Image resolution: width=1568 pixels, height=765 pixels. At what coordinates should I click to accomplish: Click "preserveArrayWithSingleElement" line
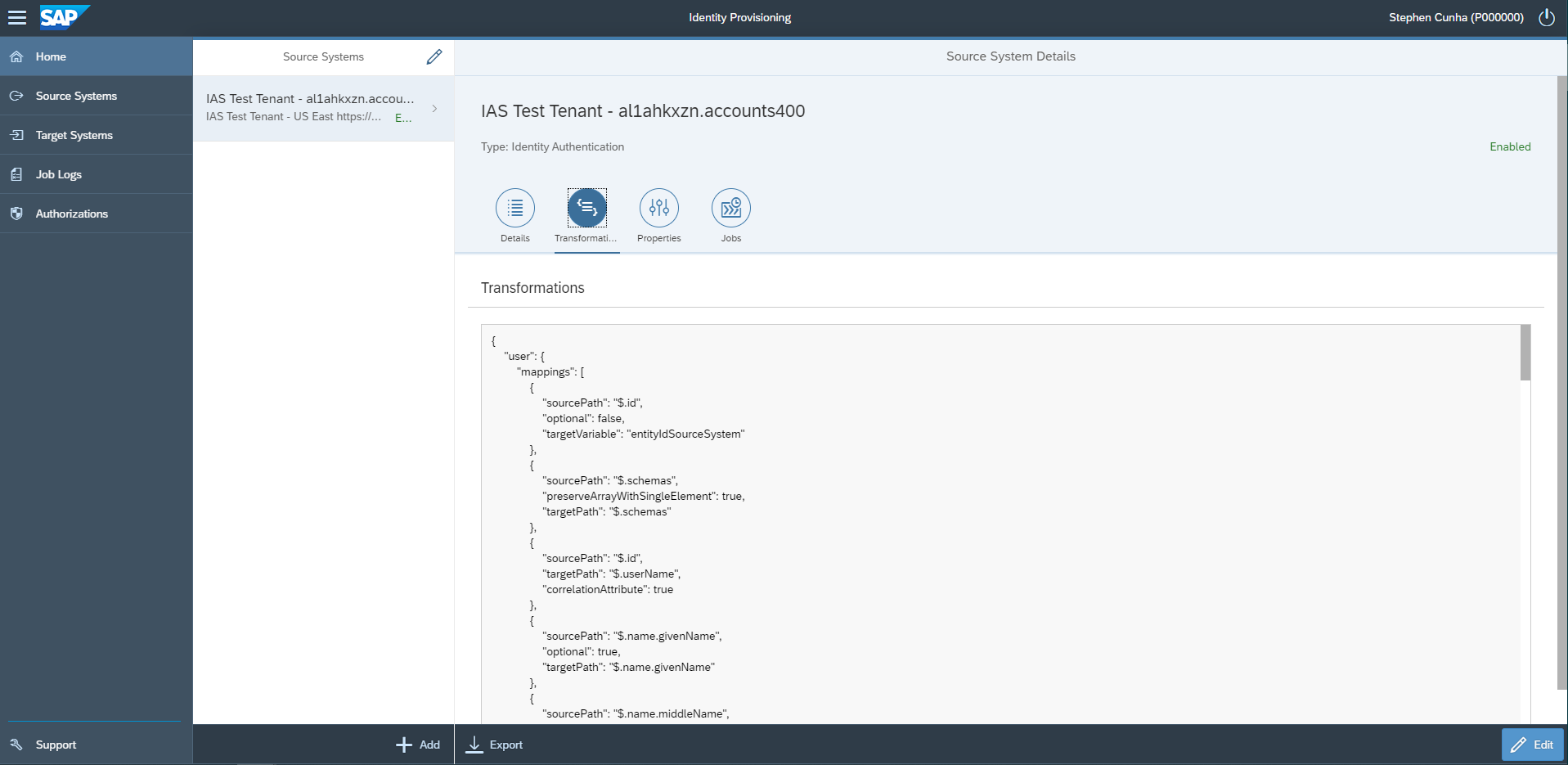coord(643,496)
